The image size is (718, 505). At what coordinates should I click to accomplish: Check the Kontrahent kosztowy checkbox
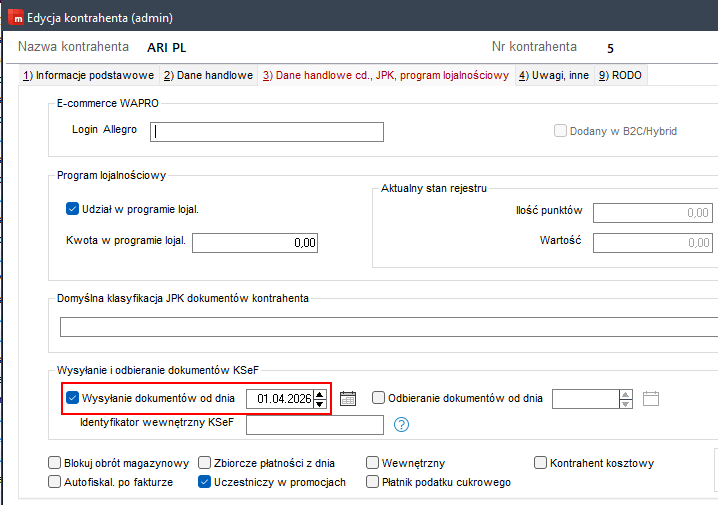(541, 463)
